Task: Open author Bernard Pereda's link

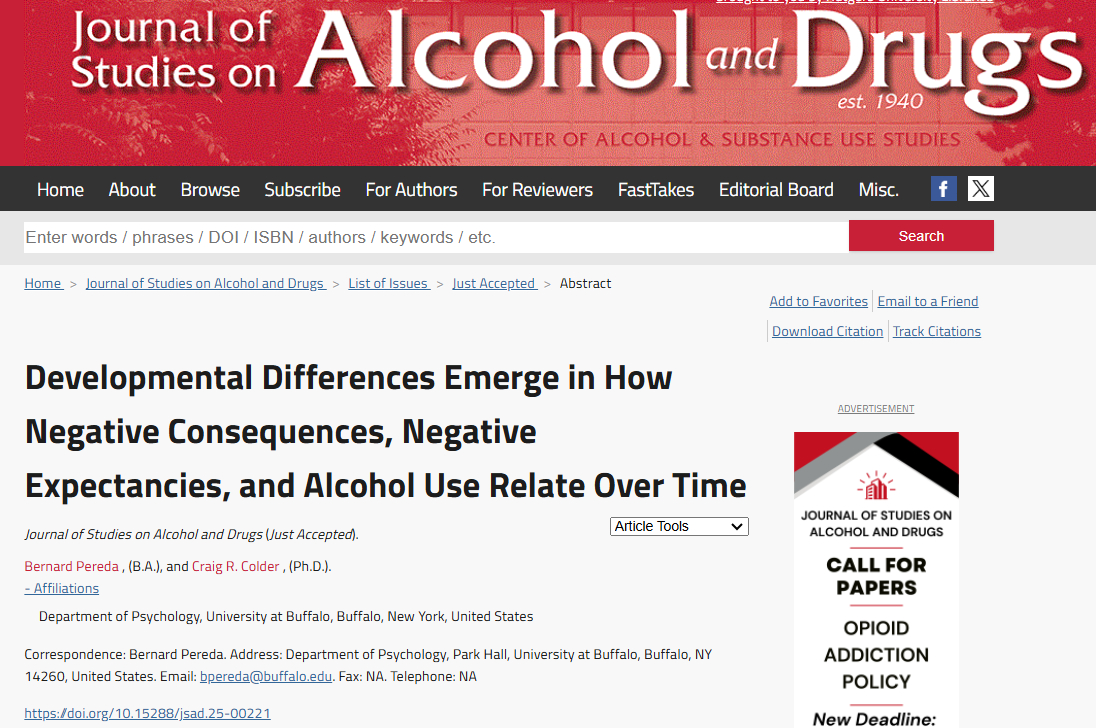Action: 71,566
